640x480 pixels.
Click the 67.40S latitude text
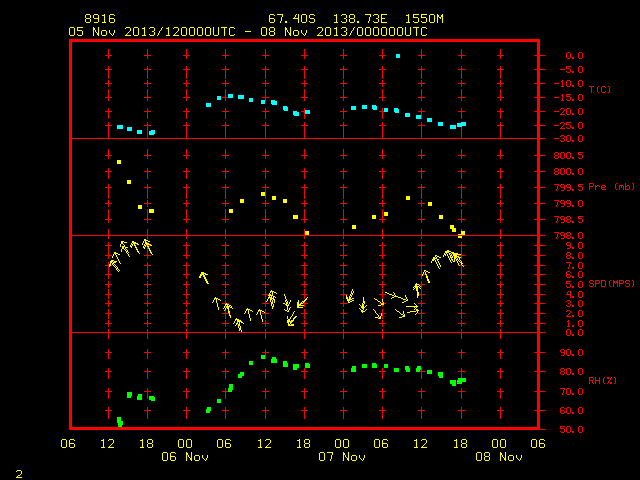[x=292, y=19]
